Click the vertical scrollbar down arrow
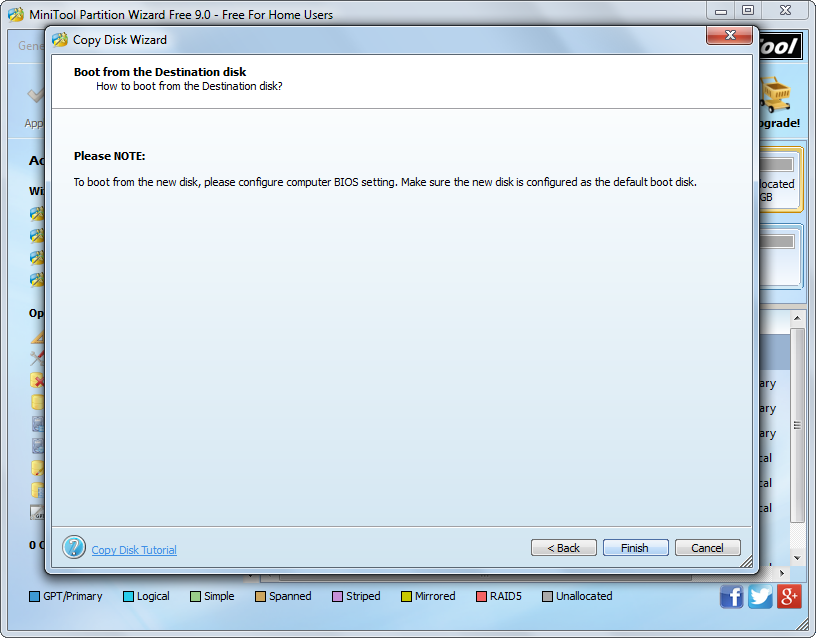 [797, 558]
